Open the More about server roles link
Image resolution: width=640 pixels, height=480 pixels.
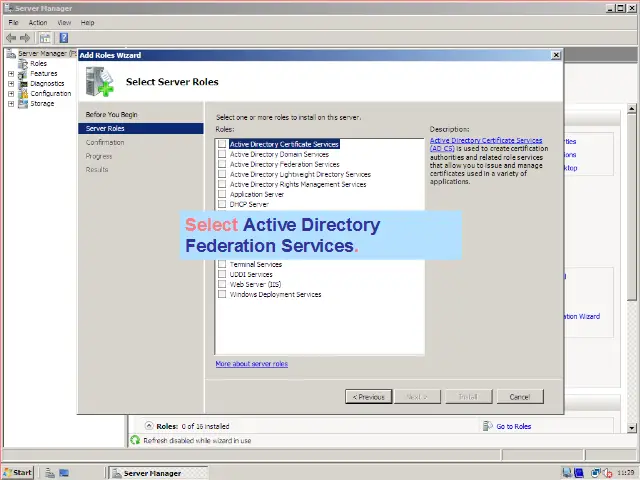[x=251, y=363]
